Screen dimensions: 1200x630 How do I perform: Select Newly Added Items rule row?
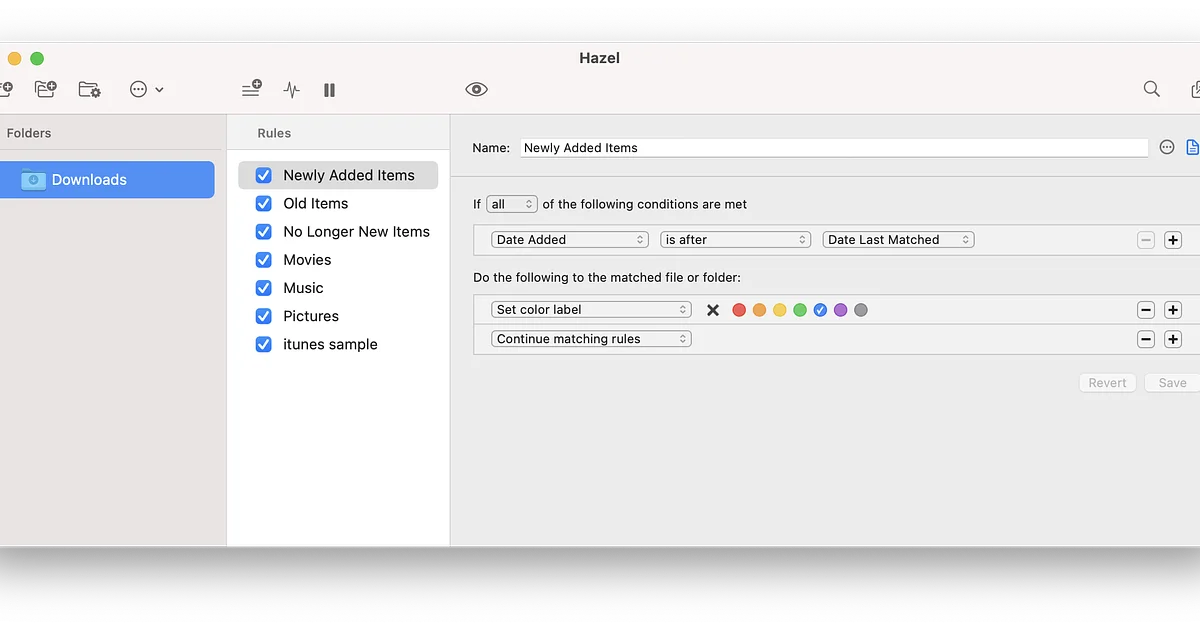[338, 175]
